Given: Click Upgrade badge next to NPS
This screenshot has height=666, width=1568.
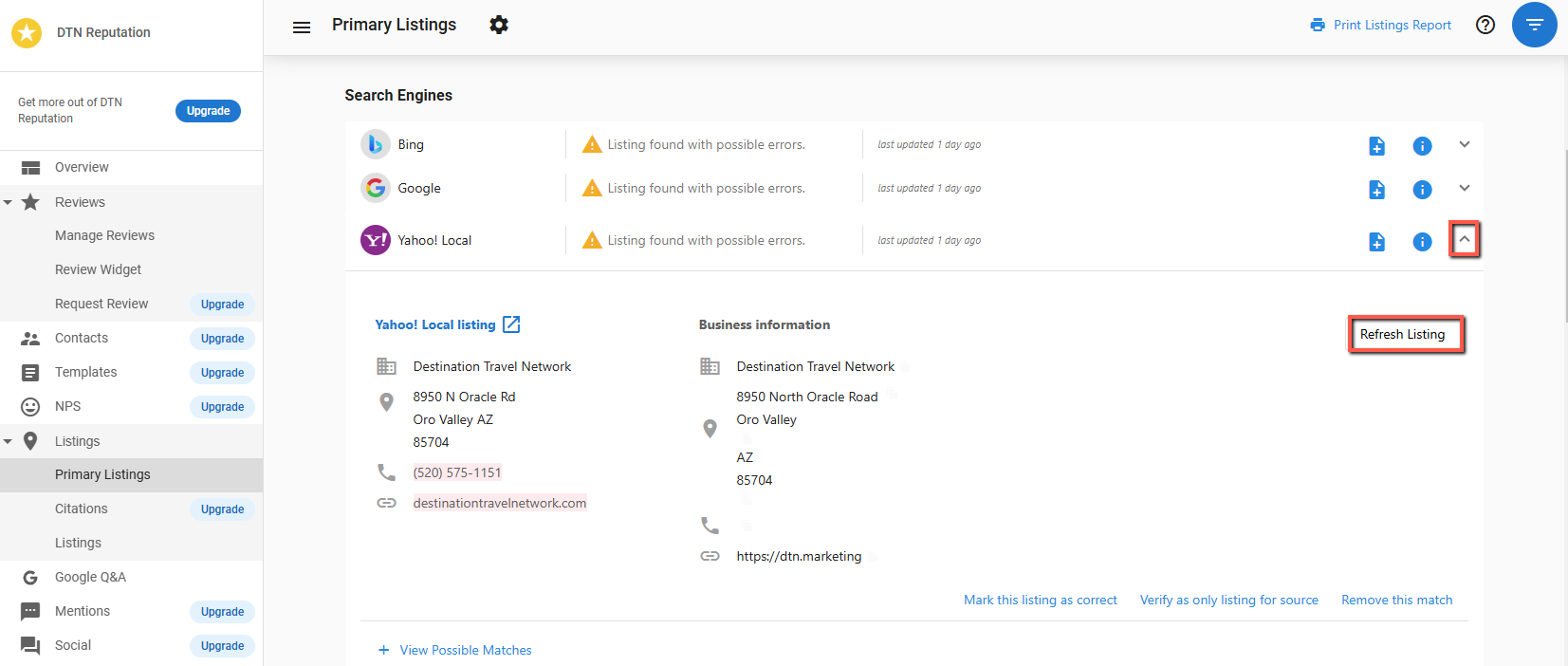Looking at the screenshot, I should (223, 407).
